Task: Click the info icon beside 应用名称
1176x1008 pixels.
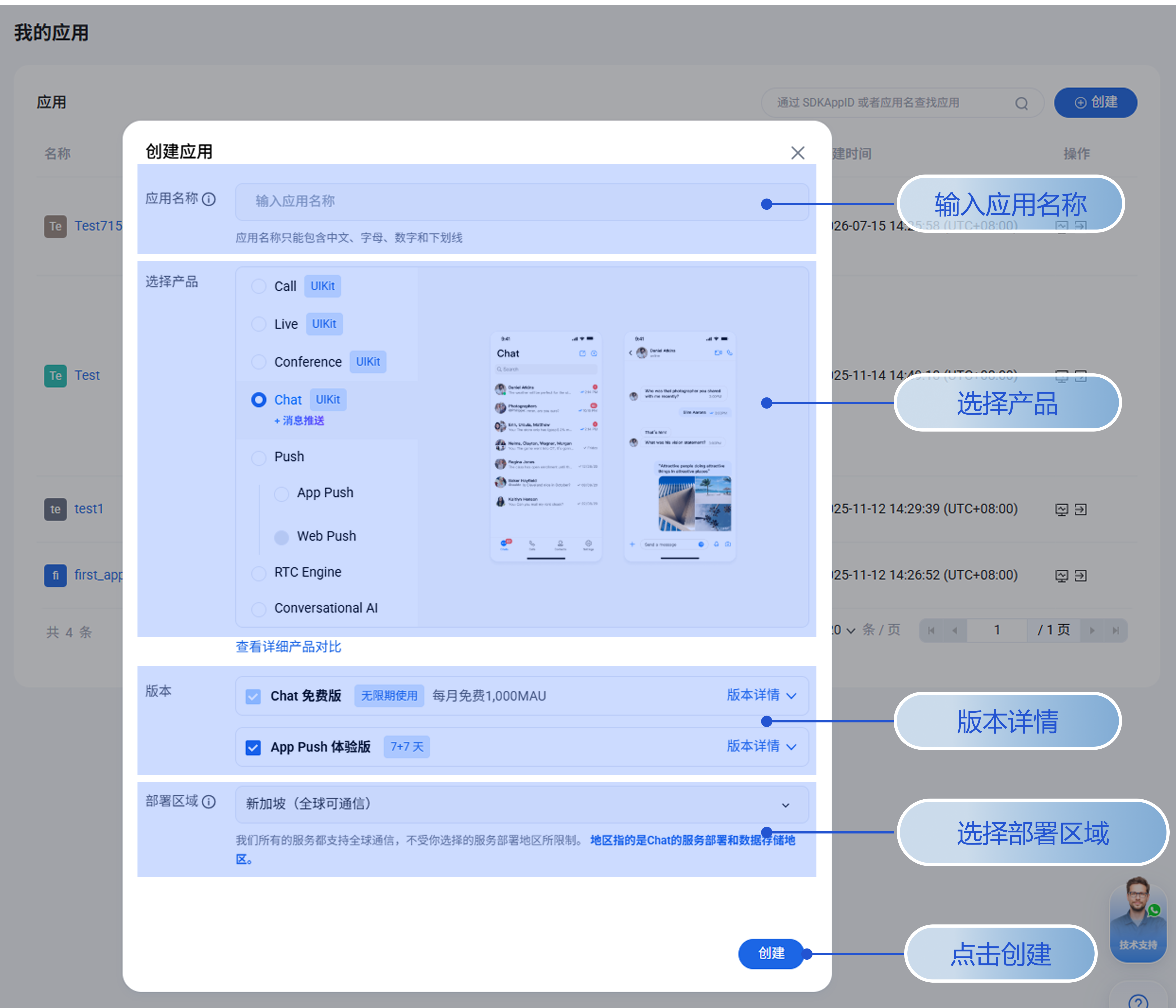Action: (x=209, y=199)
